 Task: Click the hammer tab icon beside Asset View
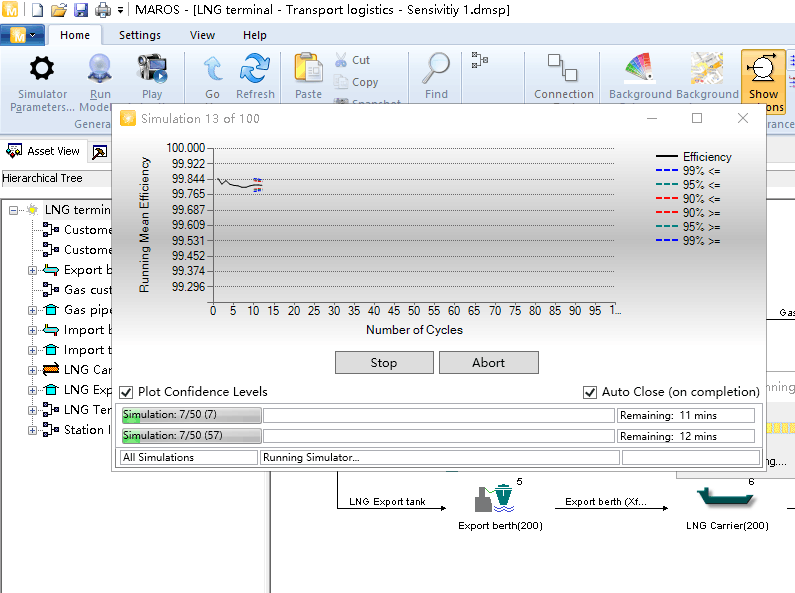tap(100, 152)
